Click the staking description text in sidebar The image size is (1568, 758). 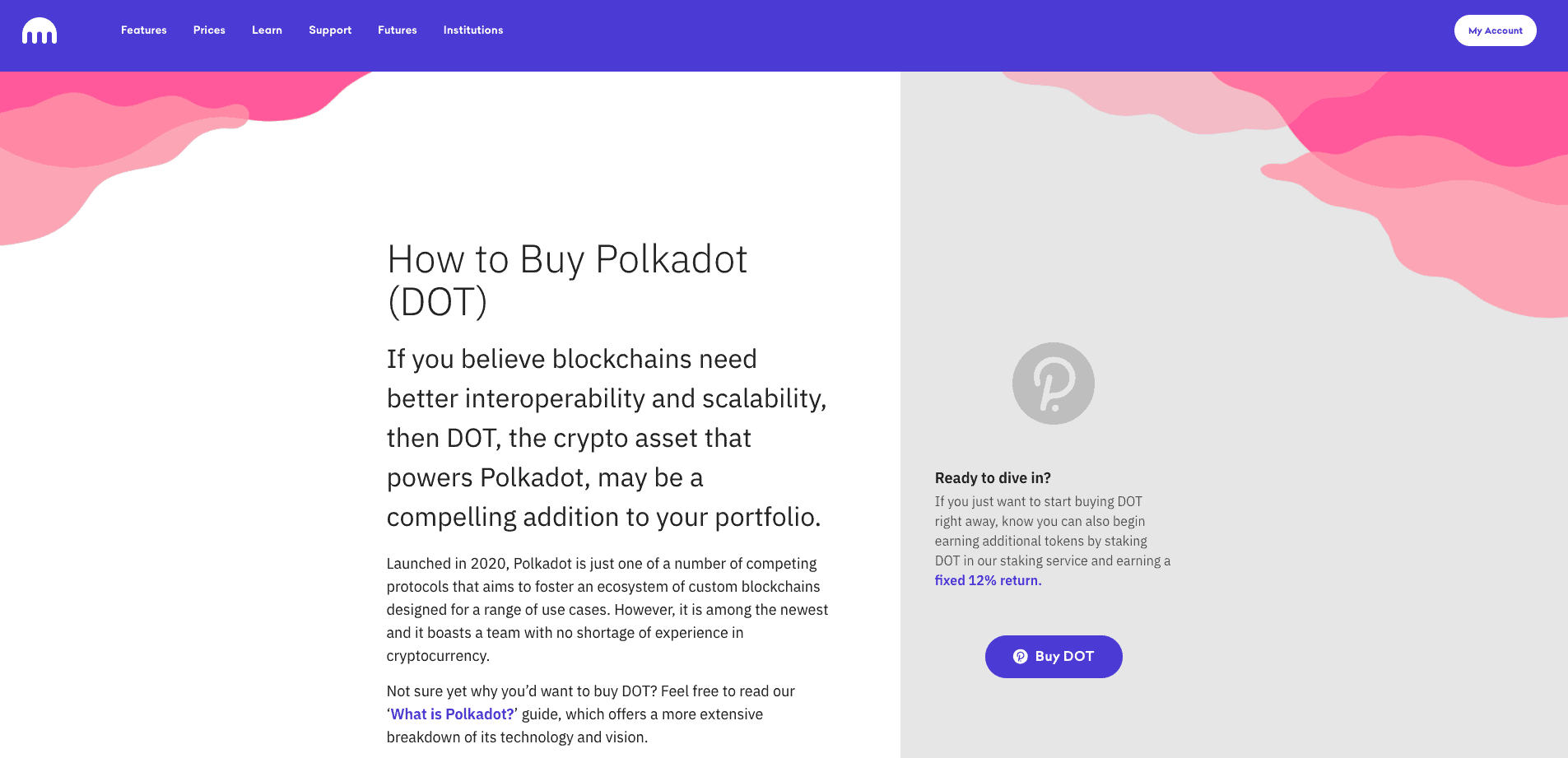click(x=1053, y=541)
